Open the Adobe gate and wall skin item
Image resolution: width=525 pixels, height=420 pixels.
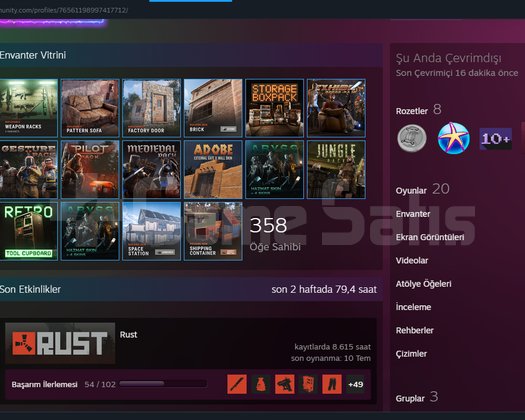coord(213,169)
